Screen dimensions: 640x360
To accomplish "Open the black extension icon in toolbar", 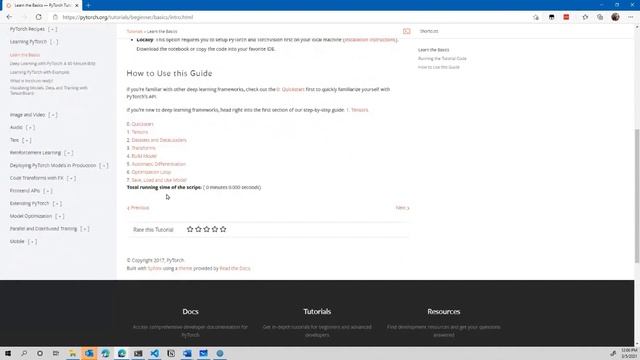I will pyautogui.click(x=551, y=17).
